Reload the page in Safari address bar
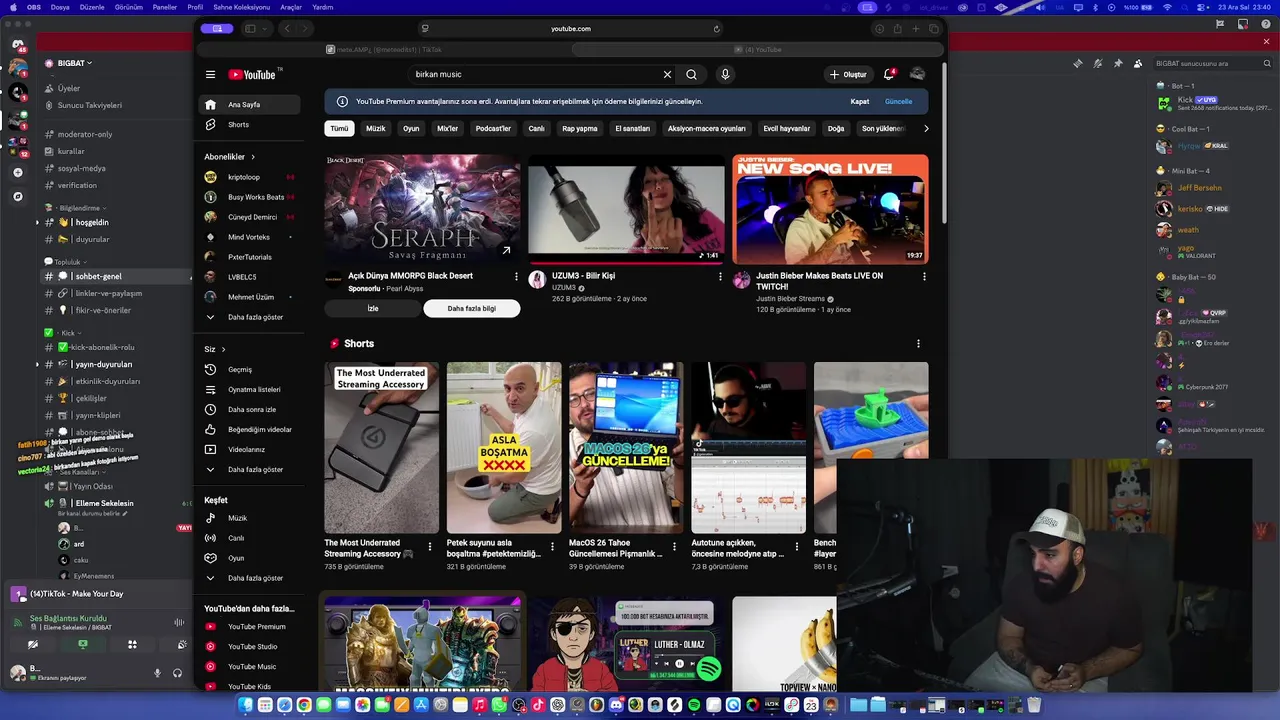Image resolution: width=1280 pixels, height=720 pixels. click(716, 29)
